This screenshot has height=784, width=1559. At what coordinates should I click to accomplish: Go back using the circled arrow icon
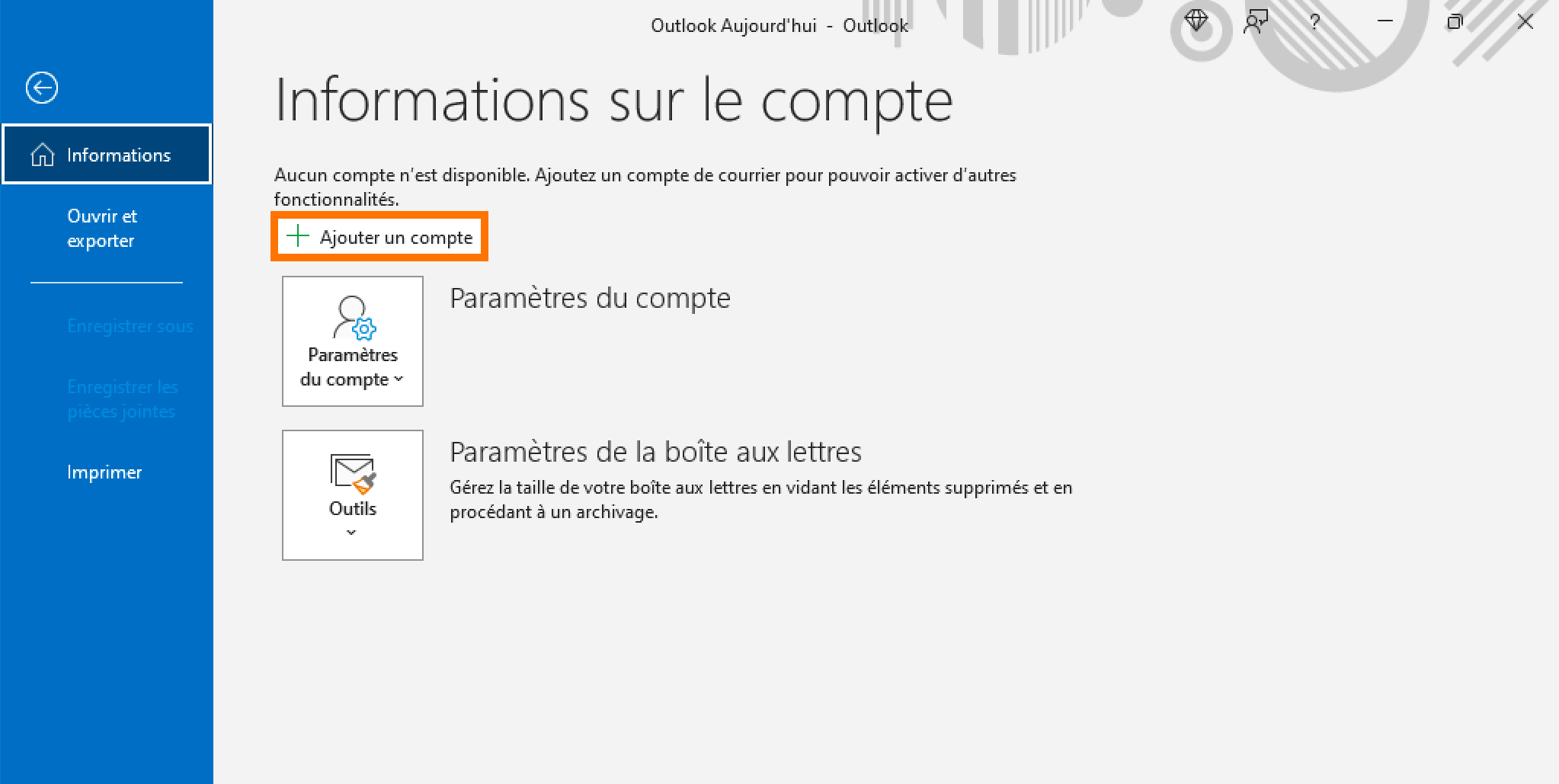coord(41,88)
